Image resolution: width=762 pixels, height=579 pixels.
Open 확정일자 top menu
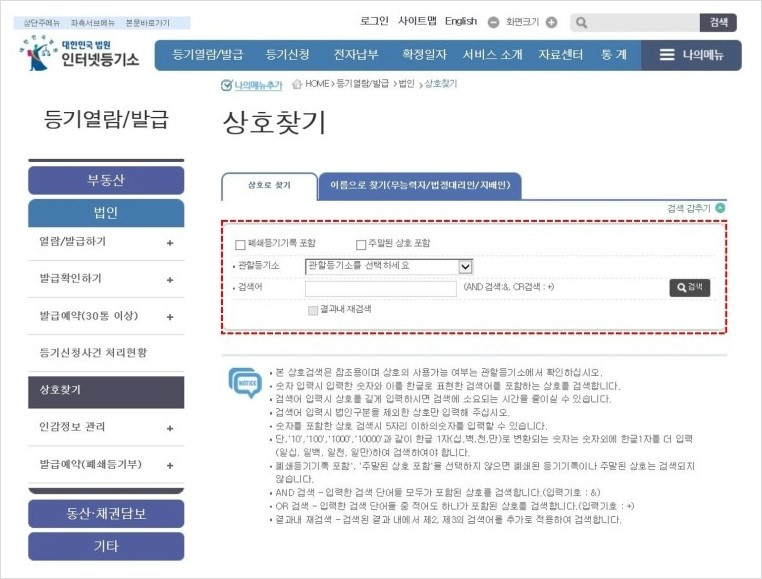point(424,55)
